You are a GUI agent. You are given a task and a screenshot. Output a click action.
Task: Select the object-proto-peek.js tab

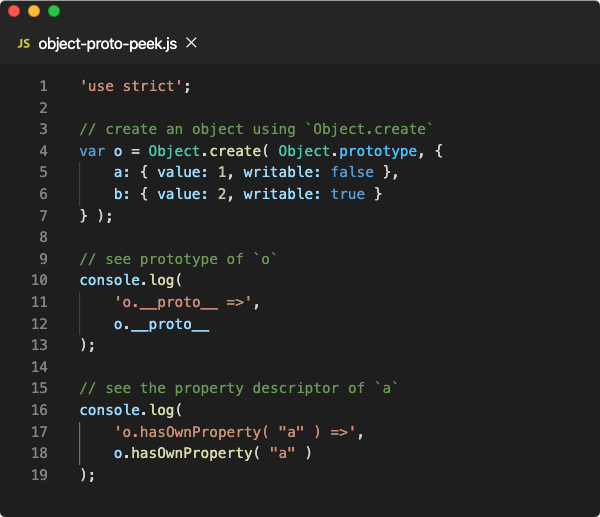(x=108, y=44)
